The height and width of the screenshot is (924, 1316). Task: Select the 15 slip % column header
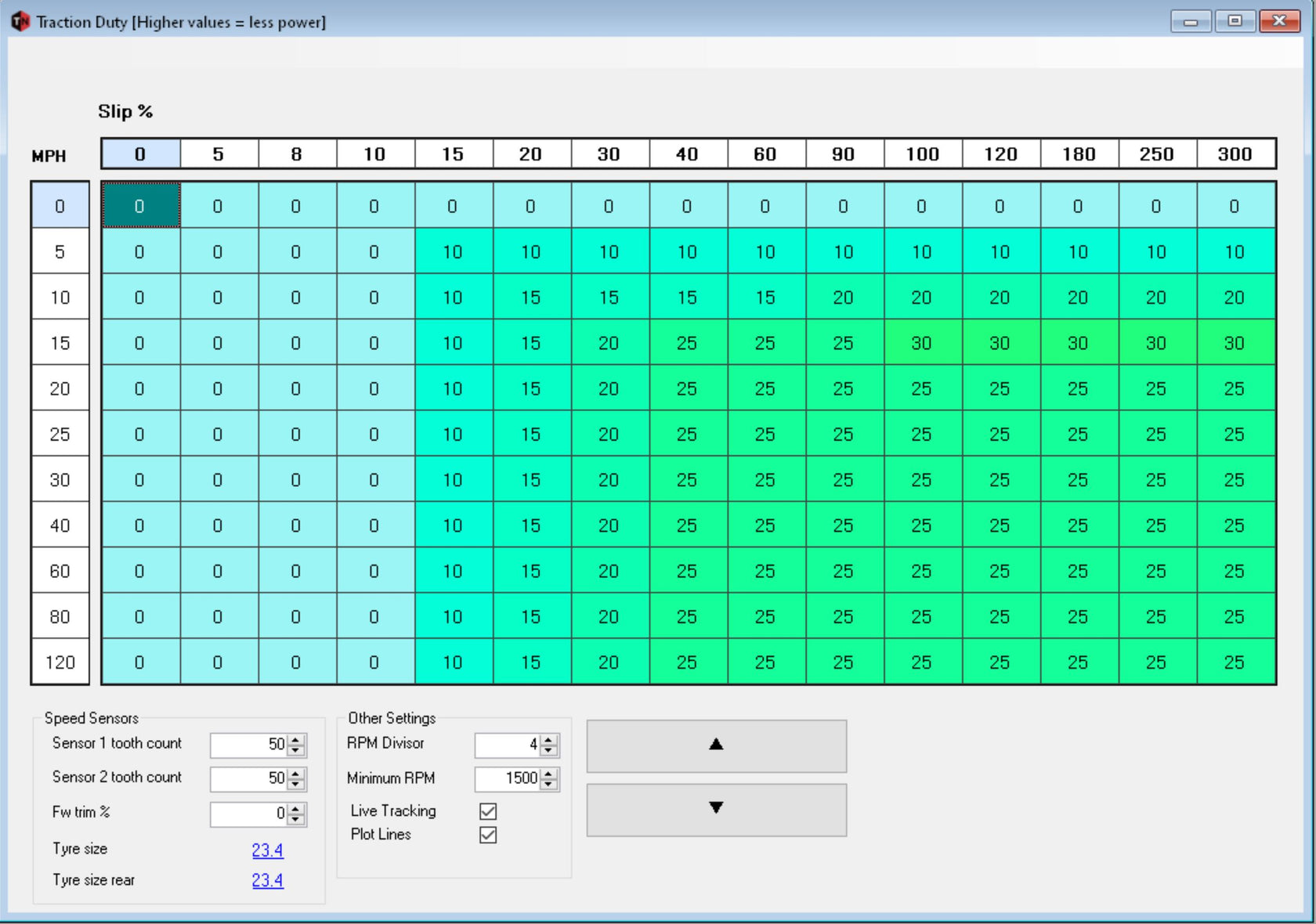coord(453,154)
